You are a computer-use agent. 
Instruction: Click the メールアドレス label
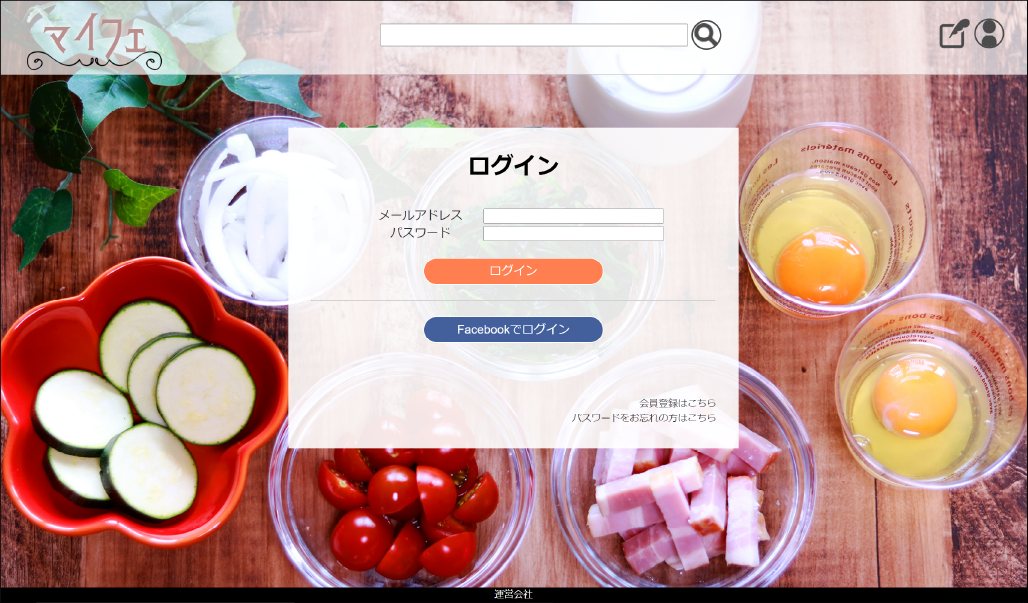click(420, 216)
